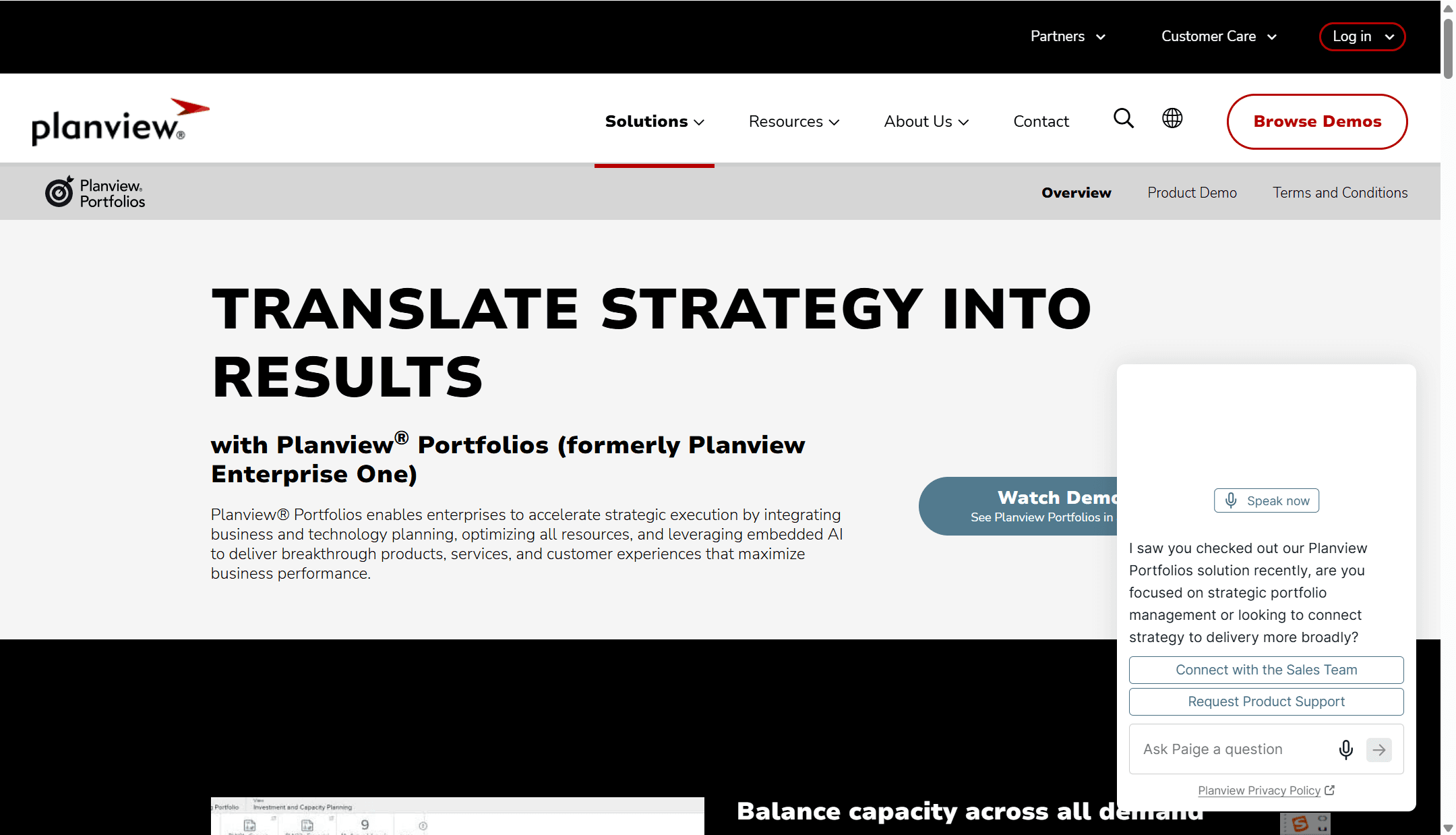Screen dimensions: 1456x835
Task: Click the microphone icon in chat input
Action: [1345, 749]
